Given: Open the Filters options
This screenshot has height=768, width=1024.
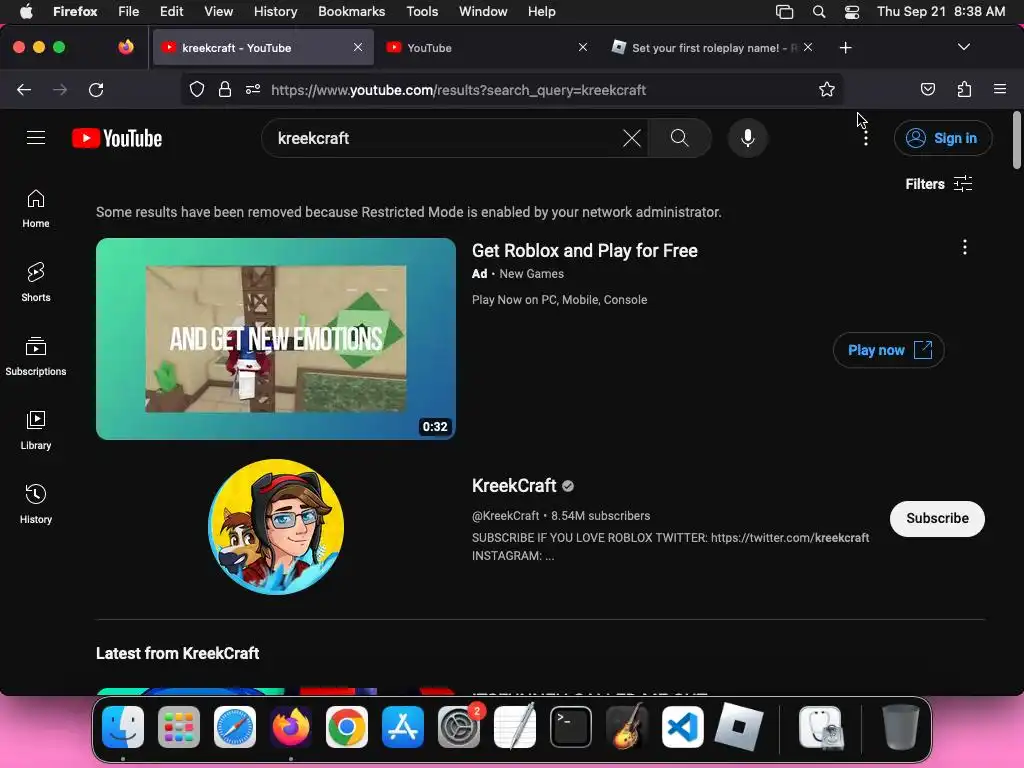Looking at the screenshot, I should point(938,184).
